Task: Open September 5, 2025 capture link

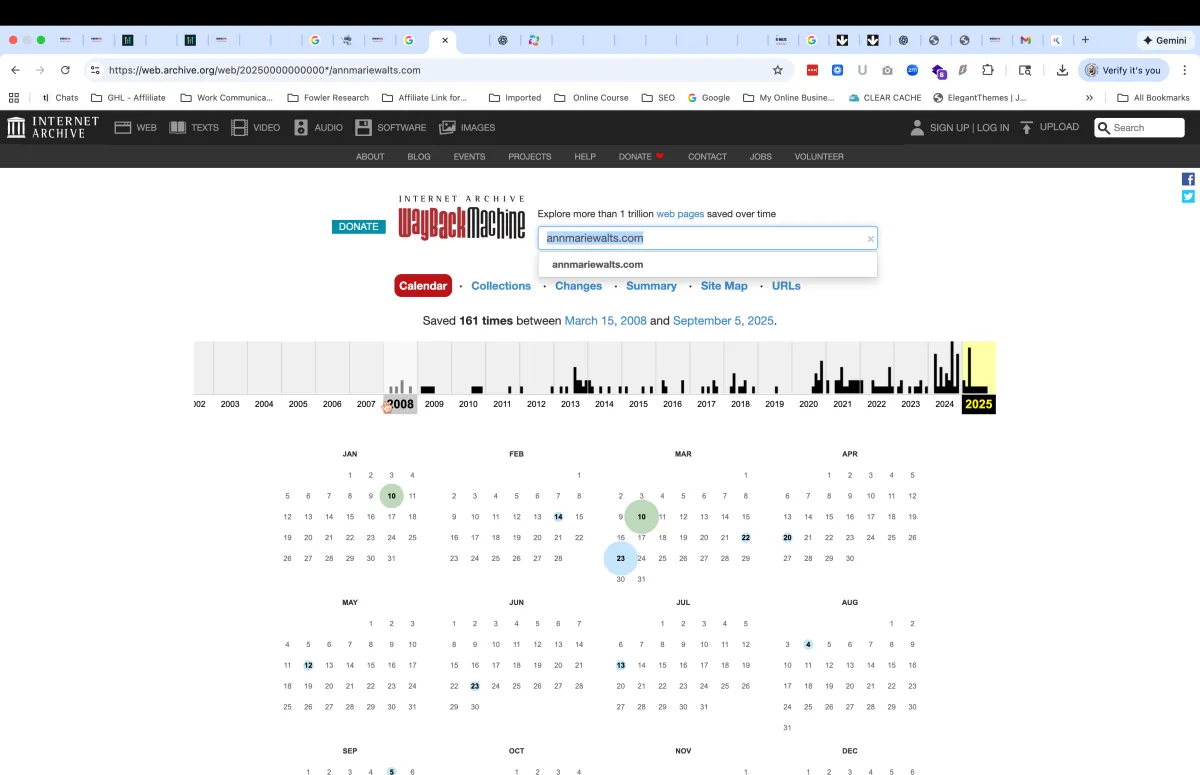Action: [x=723, y=321]
